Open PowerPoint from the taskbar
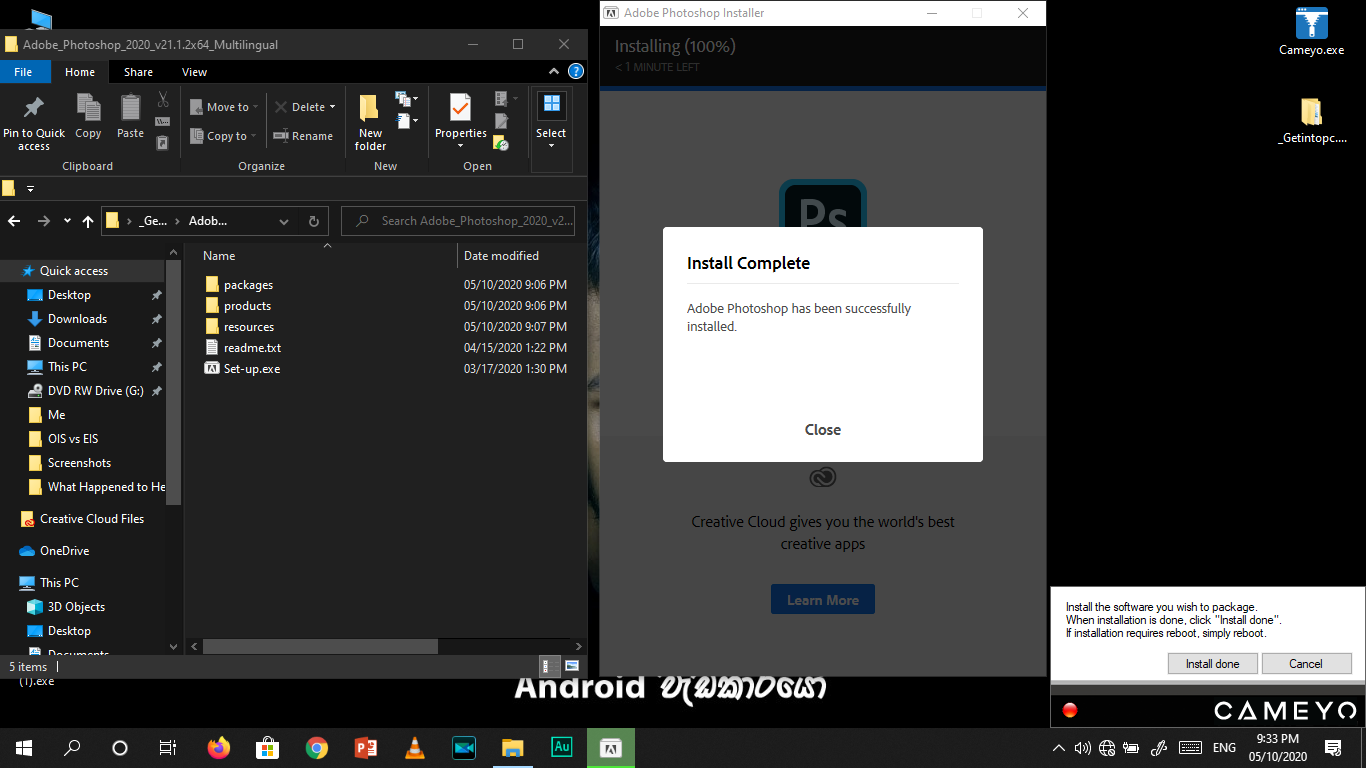The height and width of the screenshot is (768, 1366). coord(365,747)
